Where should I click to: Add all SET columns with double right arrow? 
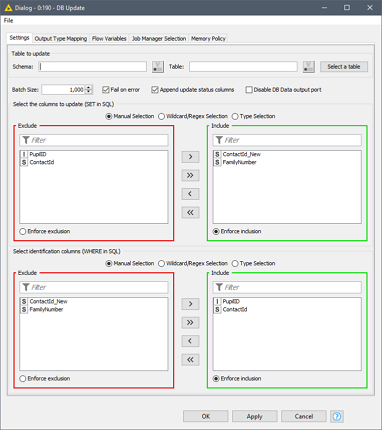190,175
